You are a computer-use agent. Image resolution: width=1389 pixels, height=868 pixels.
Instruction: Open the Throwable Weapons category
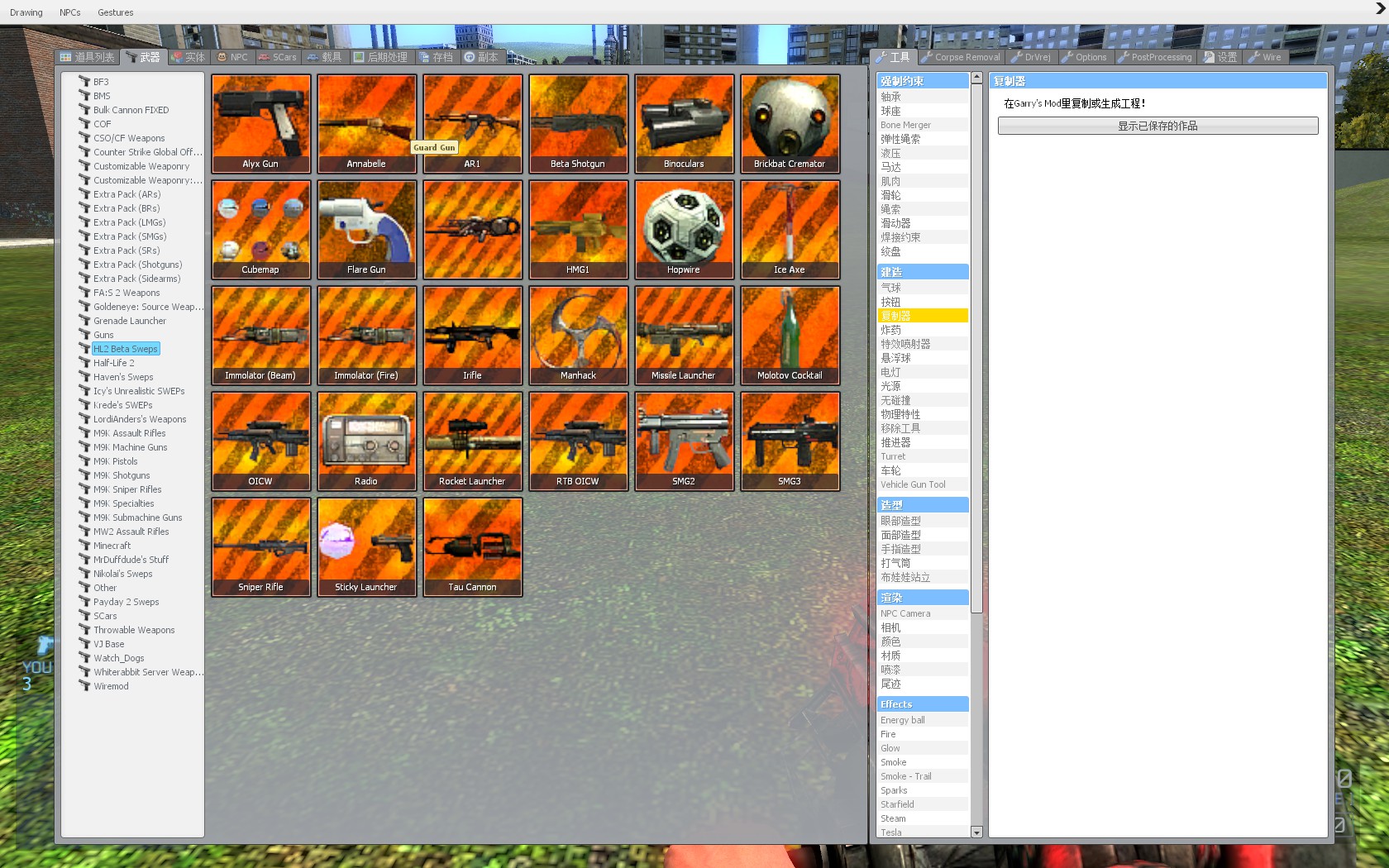[x=134, y=630]
